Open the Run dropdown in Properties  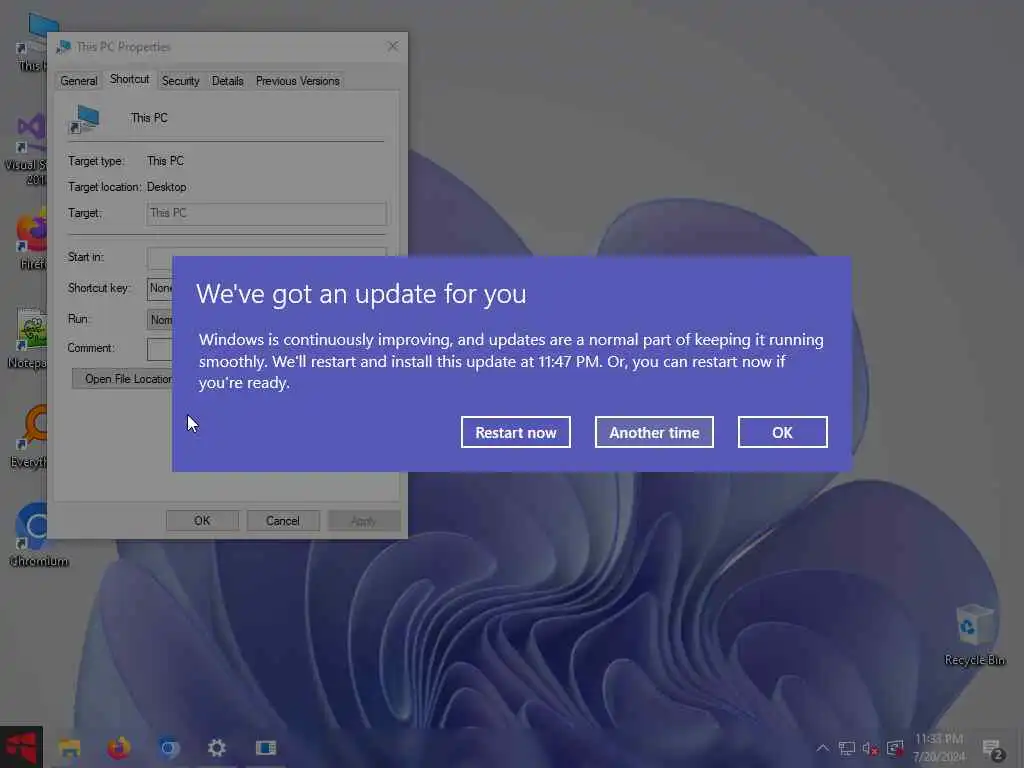(160, 319)
